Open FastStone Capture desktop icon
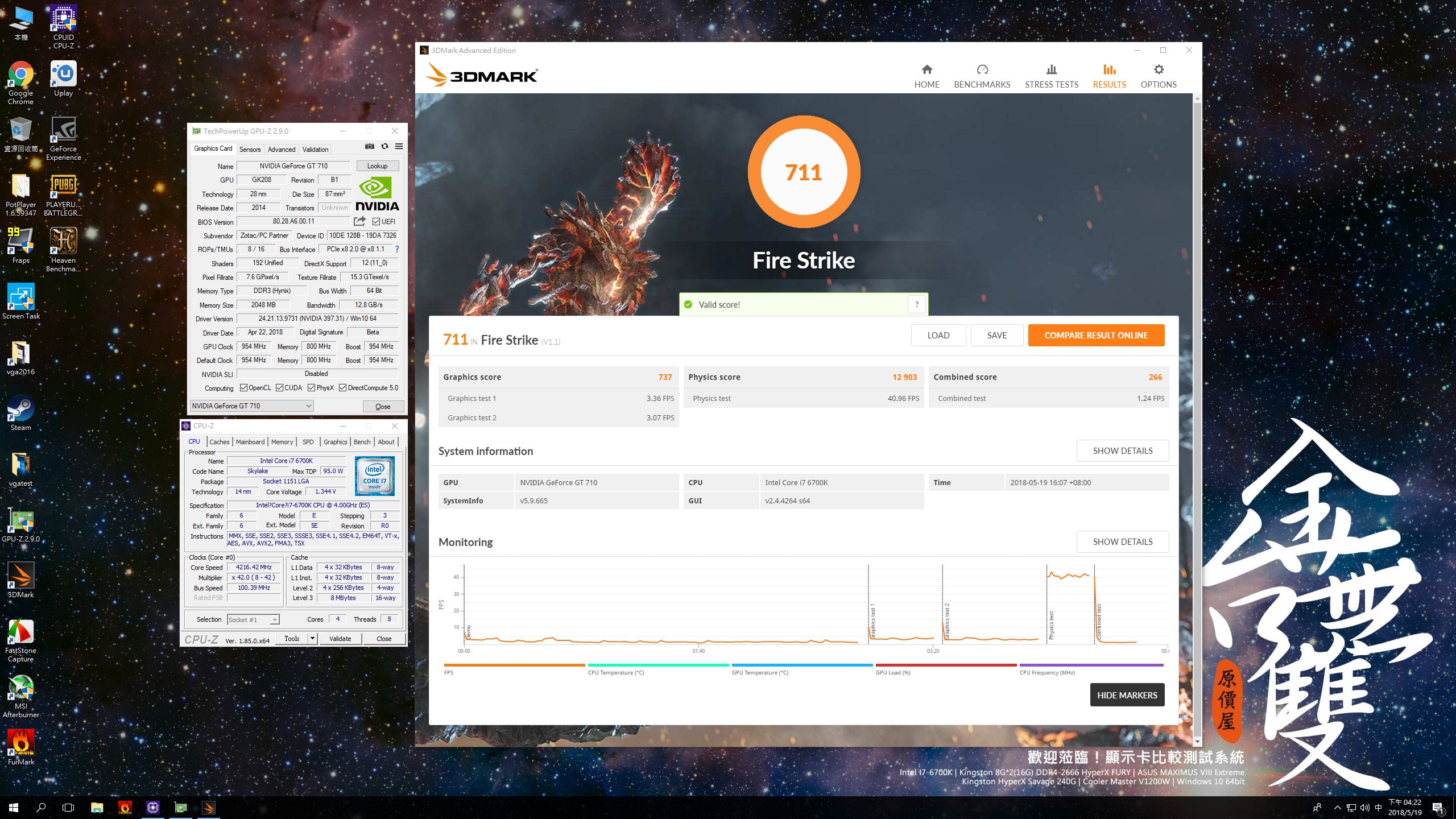This screenshot has width=1456, height=819. click(x=20, y=641)
